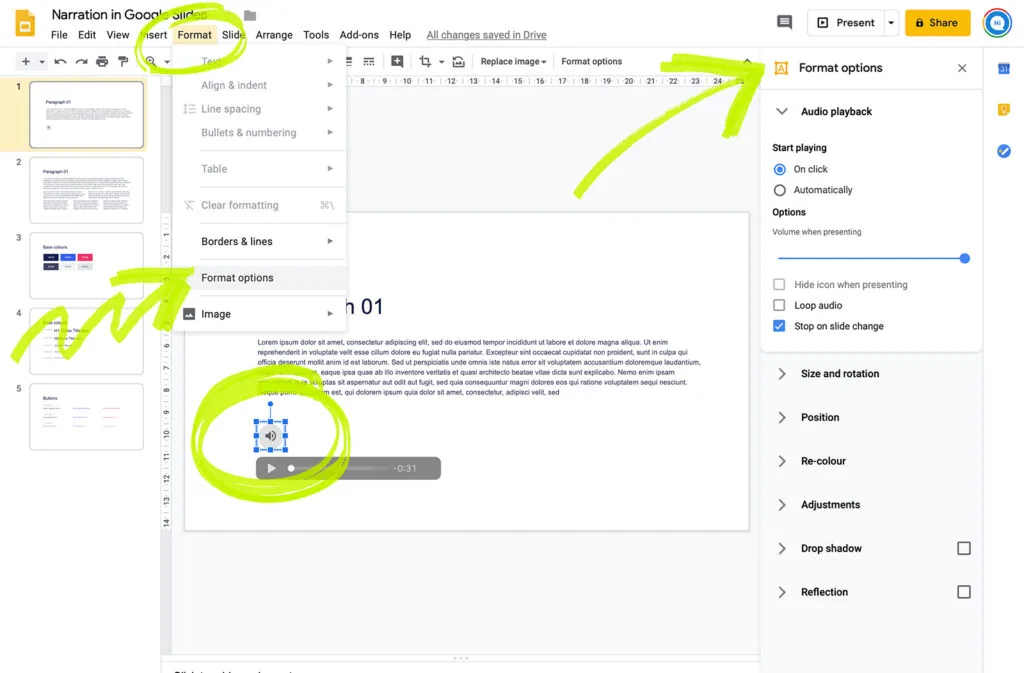
Task: Click the print icon
Action: click(102, 61)
